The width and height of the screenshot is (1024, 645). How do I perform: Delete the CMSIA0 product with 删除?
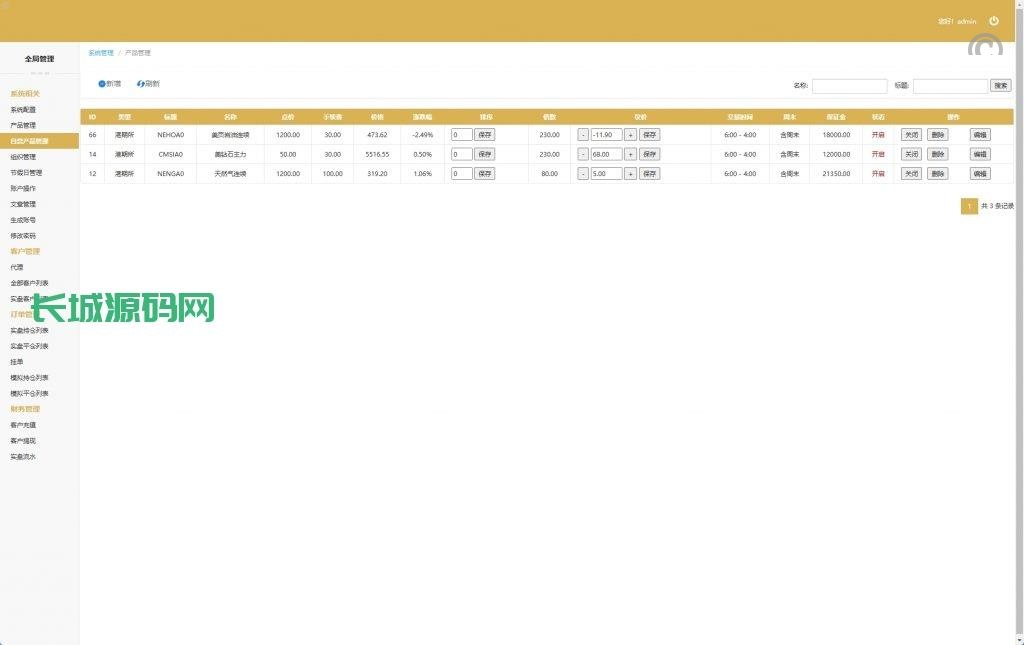937,154
